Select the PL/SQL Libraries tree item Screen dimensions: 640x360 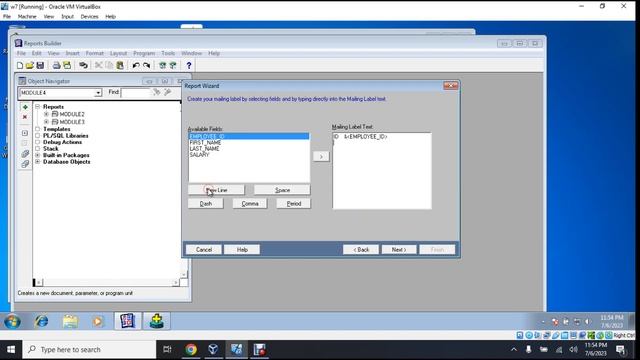(66, 136)
